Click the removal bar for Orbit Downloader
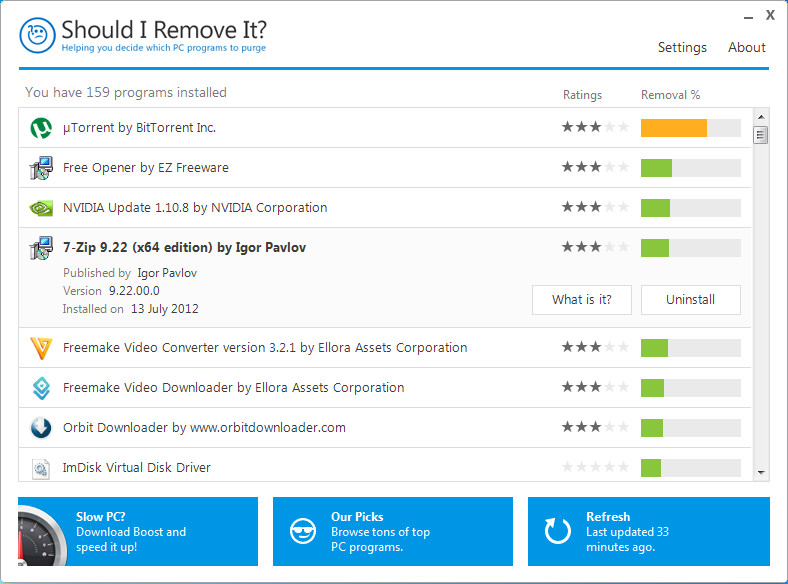Screen dimensions: 788x584 [691, 428]
